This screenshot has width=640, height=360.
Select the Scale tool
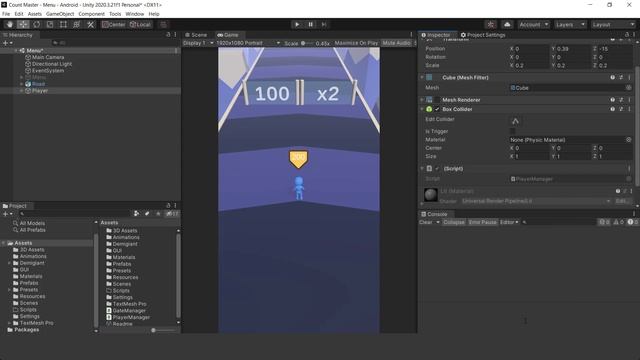[x=50, y=24]
